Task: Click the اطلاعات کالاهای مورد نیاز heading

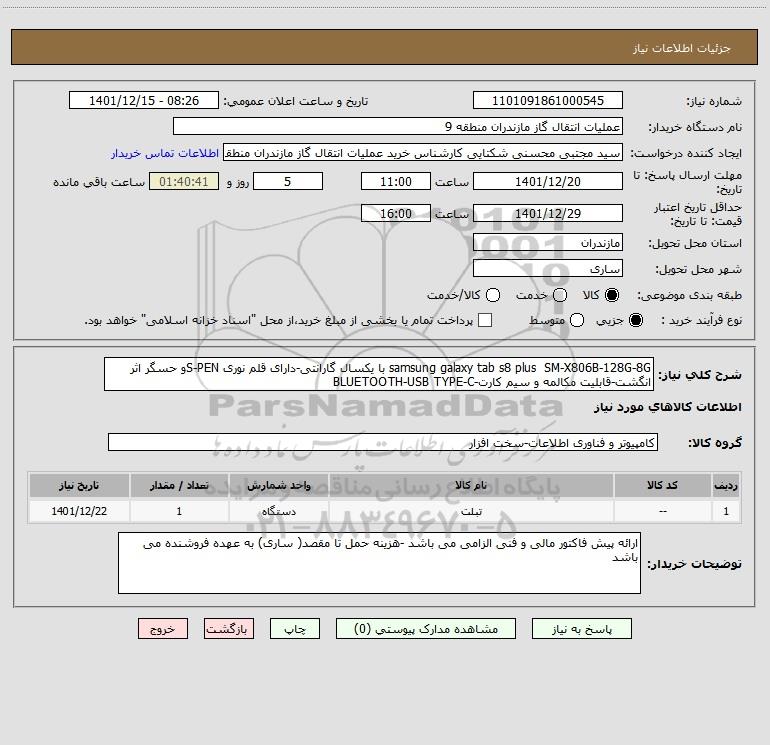Action: click(667, 407)
